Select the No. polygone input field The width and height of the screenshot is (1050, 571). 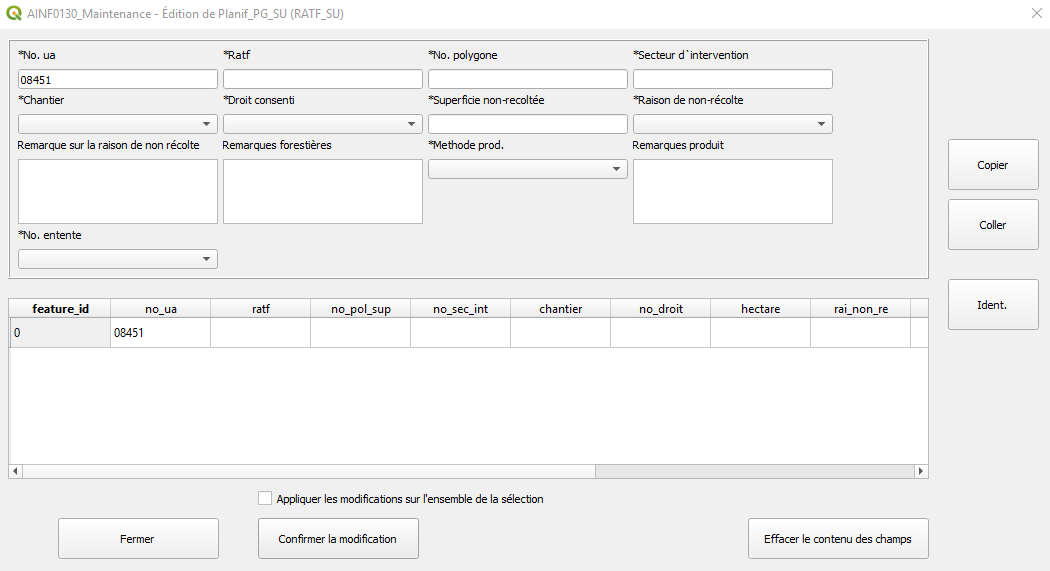click(528, 80)
